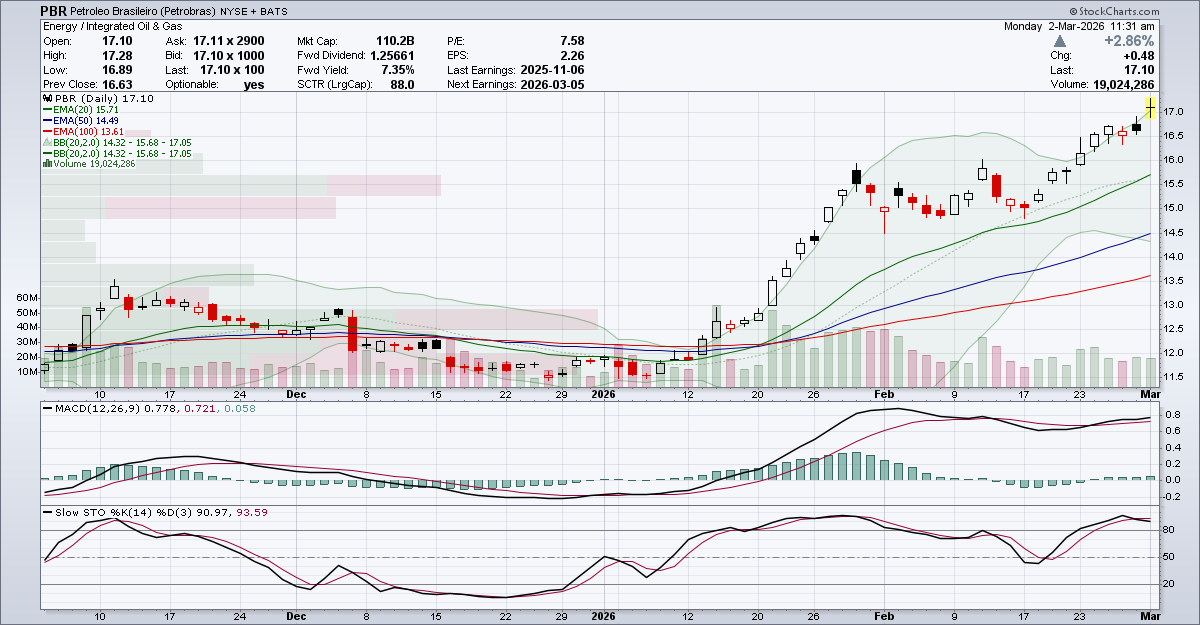The width and height of the screenshot is (1200, 625).
Task: Click the 0.8 MACD axis label
Action: pyautogui.click(x=1171, y=415)
